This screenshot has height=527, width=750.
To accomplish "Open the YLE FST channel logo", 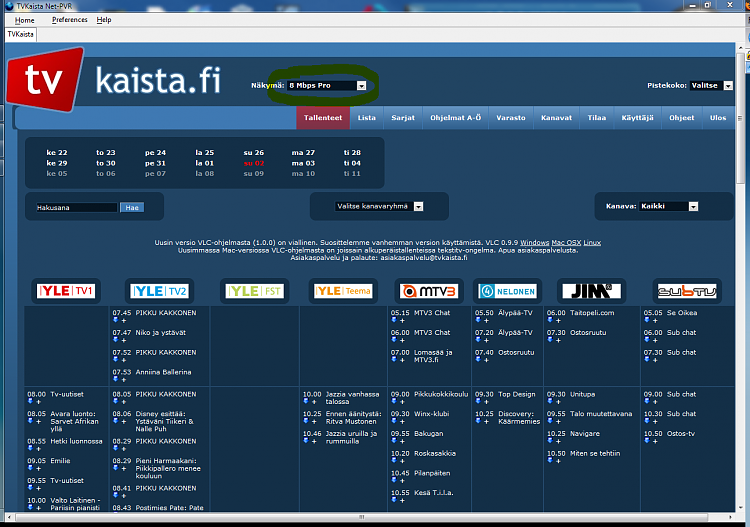I will click(x=254, y=291).
